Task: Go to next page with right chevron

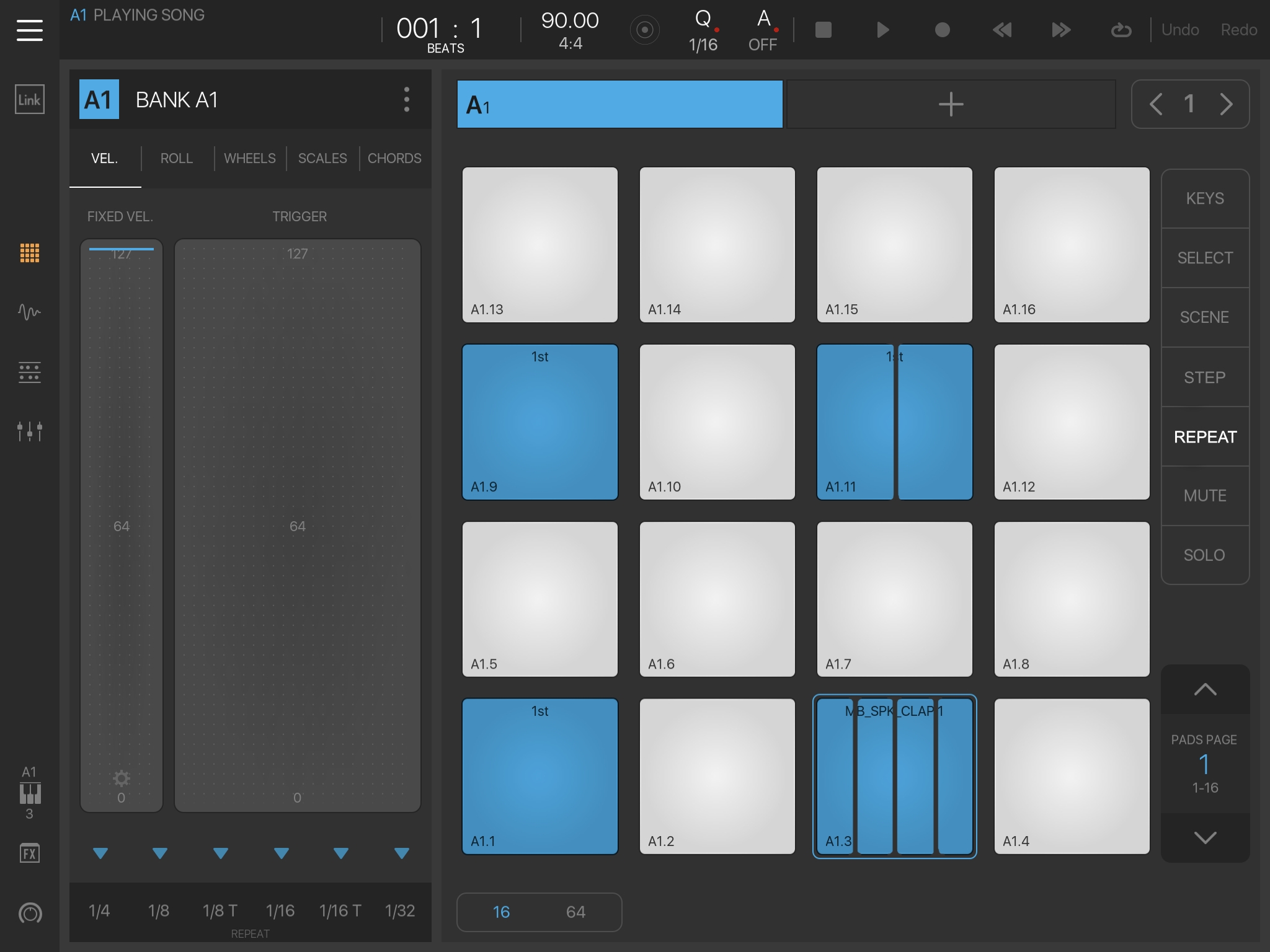Action: tap(1226, 104)
